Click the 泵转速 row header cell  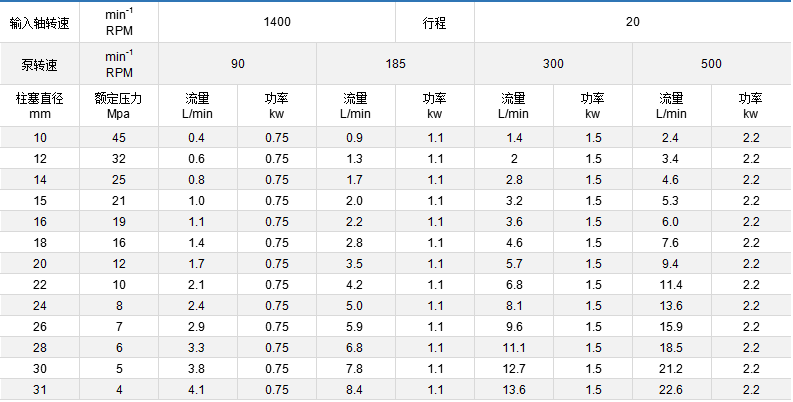coord(40,64)
